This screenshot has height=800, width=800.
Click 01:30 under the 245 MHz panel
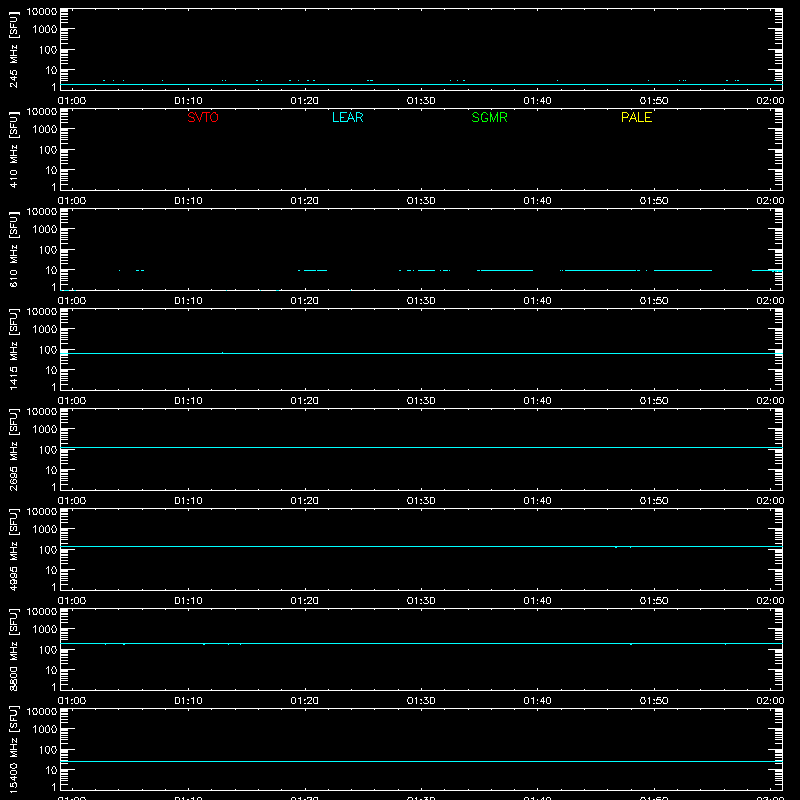pos(421,101)
